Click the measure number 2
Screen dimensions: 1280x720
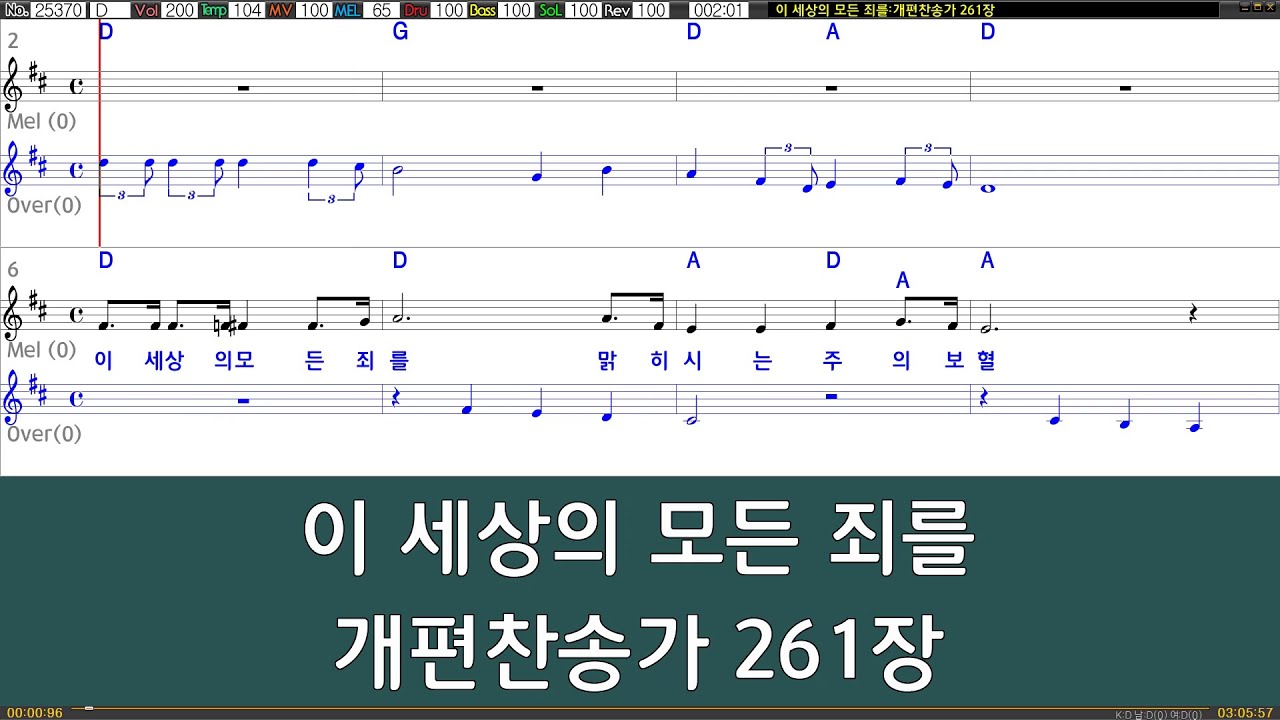click(13, 41)
